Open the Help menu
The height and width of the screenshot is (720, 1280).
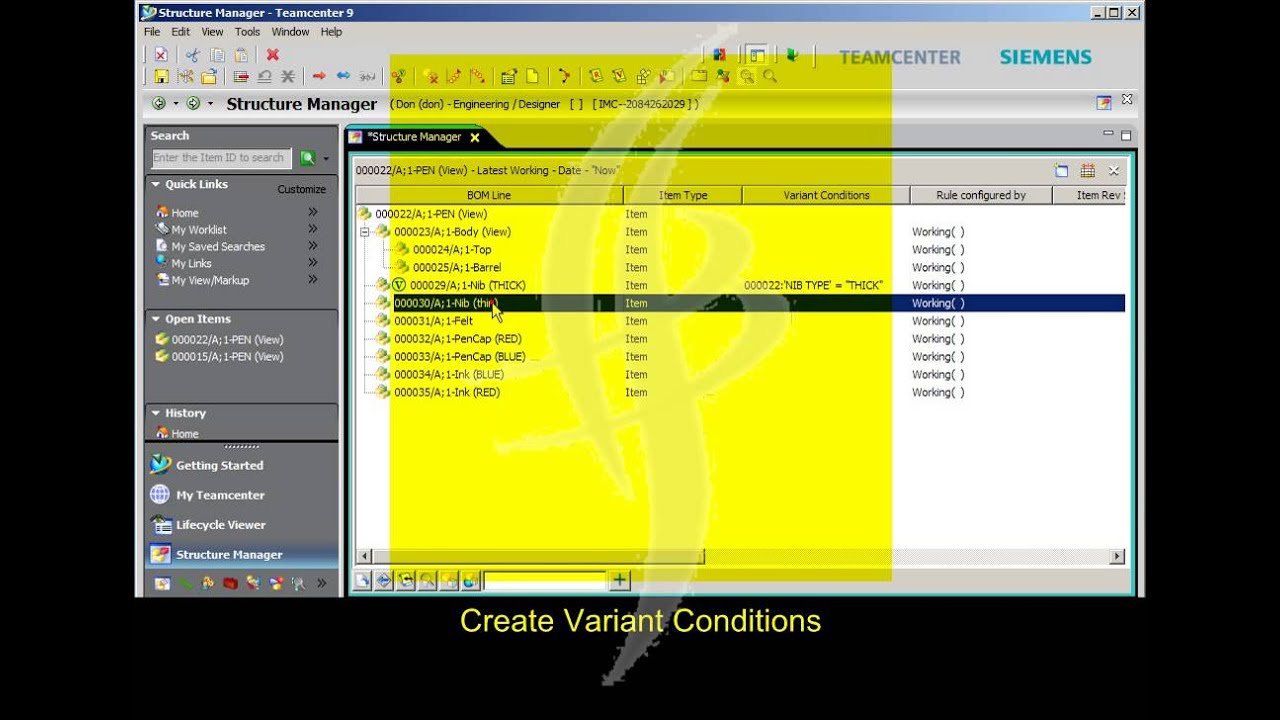point(331,32)
